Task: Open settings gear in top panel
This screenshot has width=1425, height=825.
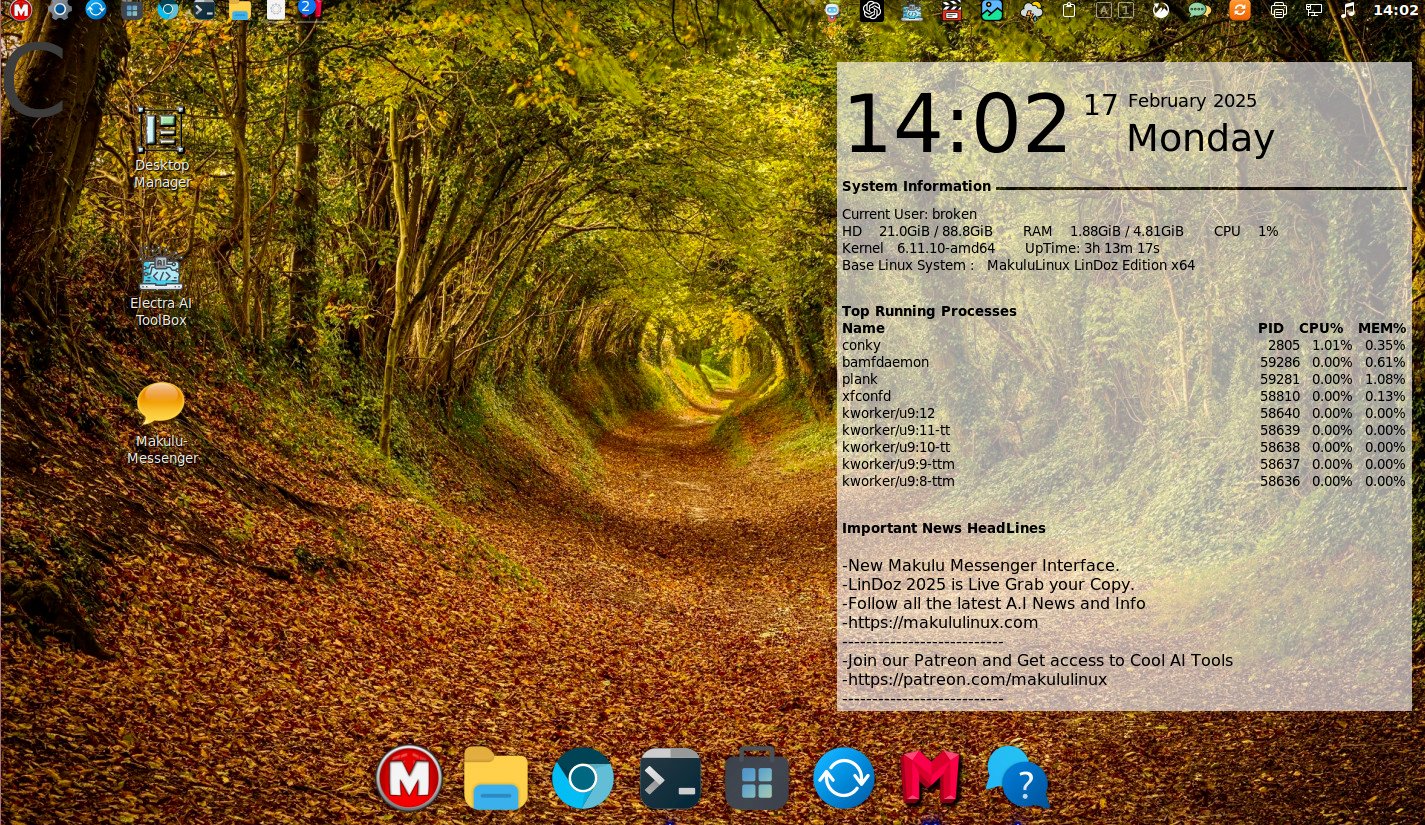Action: click(59, 10)
